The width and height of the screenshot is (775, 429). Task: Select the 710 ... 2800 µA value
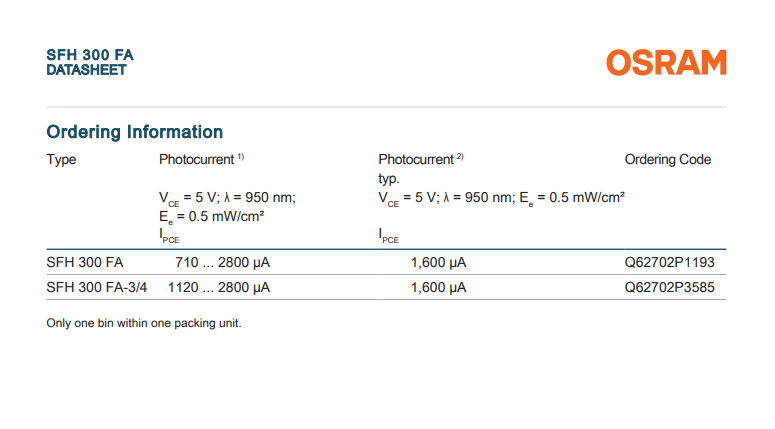tap(222, 262)
